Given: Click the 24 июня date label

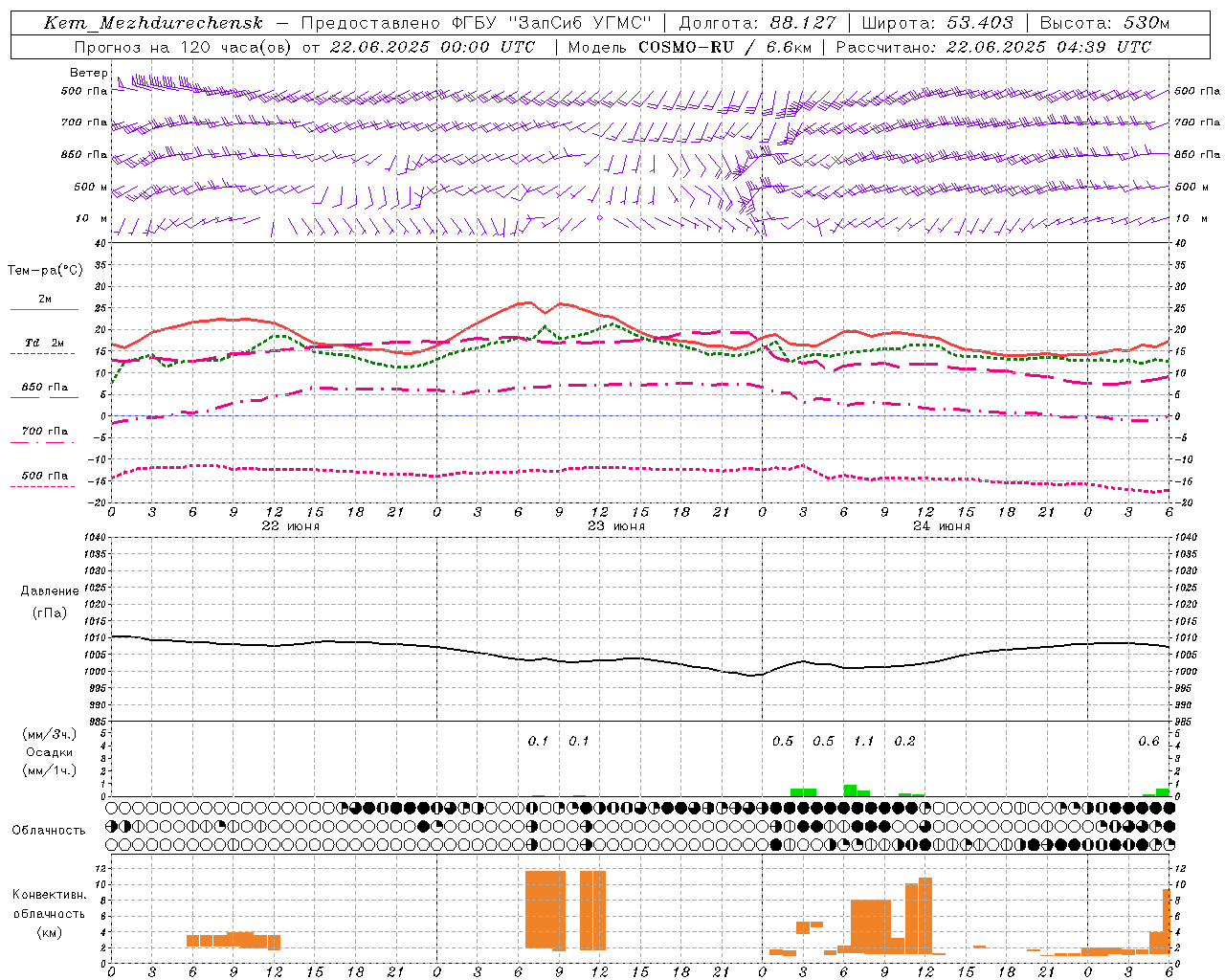Looking at the screenshot, I should click(x=941, y=526).
